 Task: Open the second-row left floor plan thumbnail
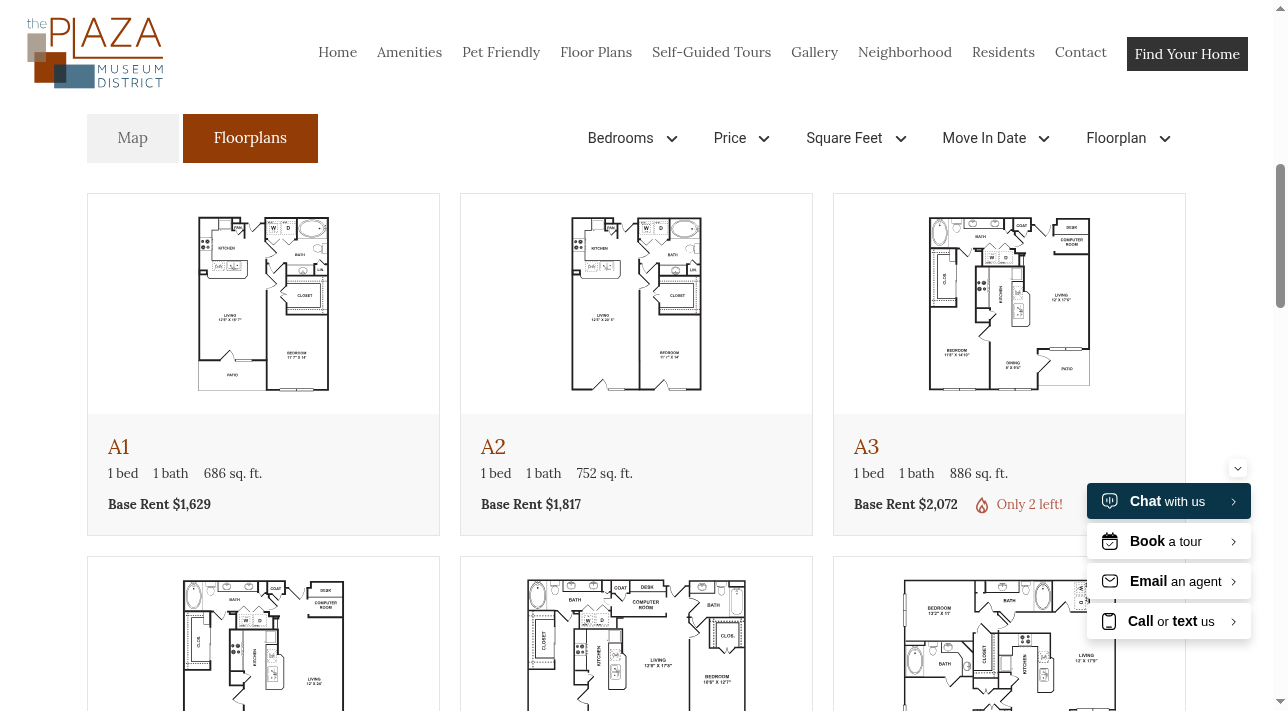(x=263, y=644)
